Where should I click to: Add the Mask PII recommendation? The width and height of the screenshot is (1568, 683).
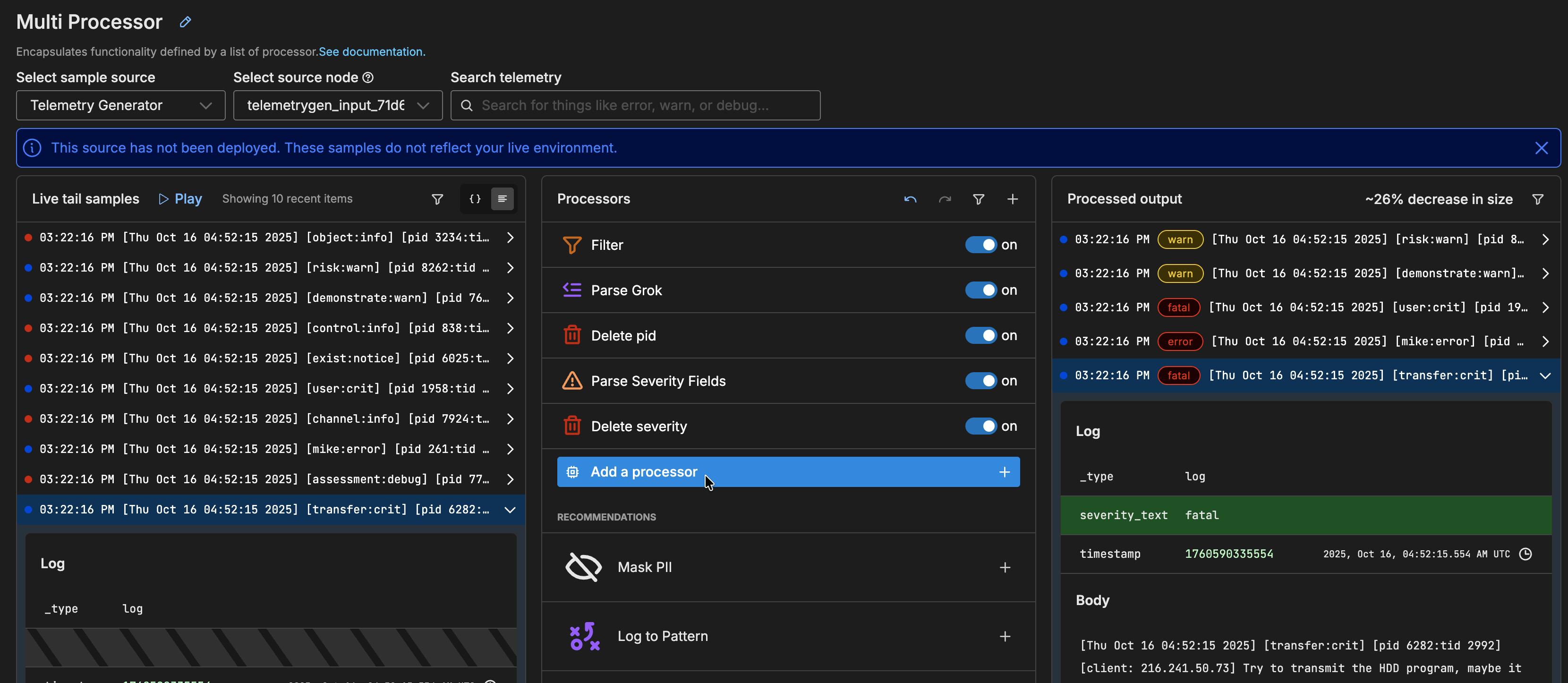[x=1005, y=567]
